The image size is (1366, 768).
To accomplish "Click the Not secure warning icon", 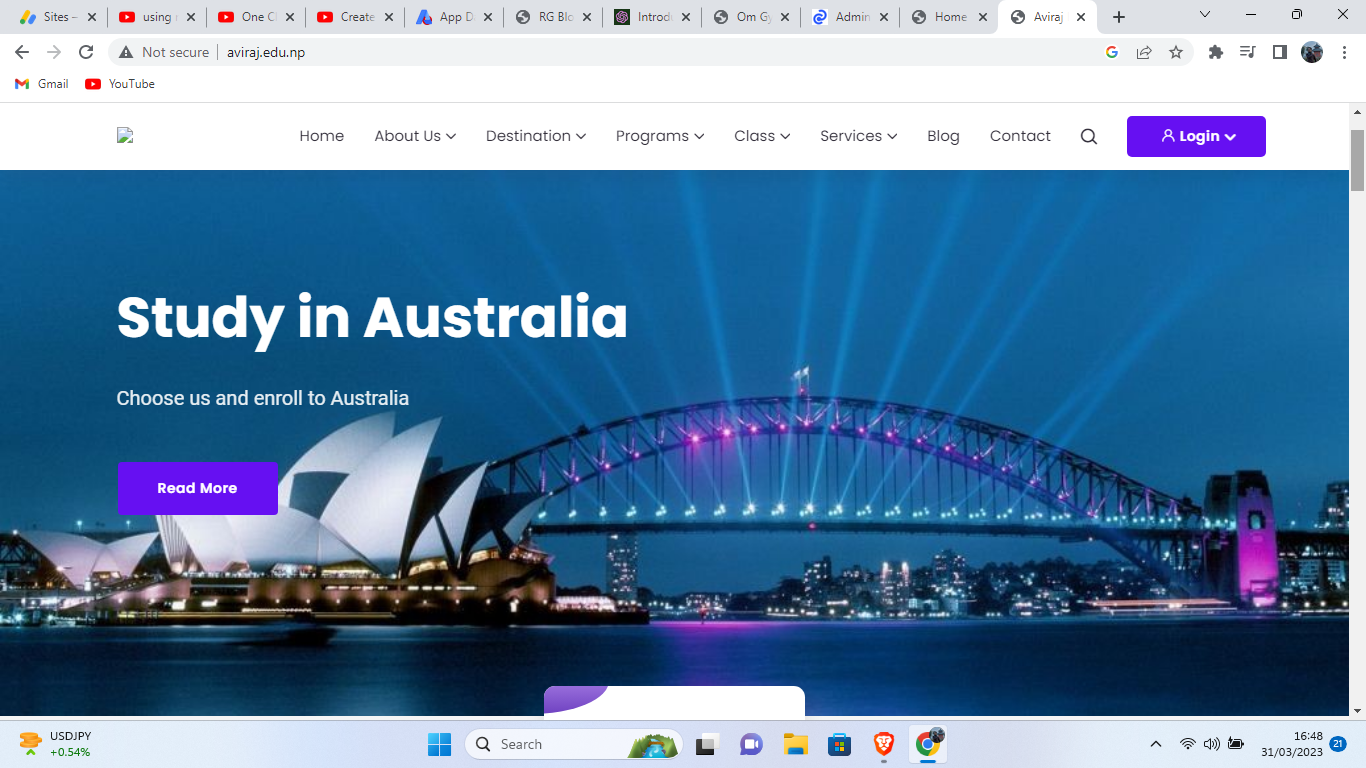I will (126, 52).
